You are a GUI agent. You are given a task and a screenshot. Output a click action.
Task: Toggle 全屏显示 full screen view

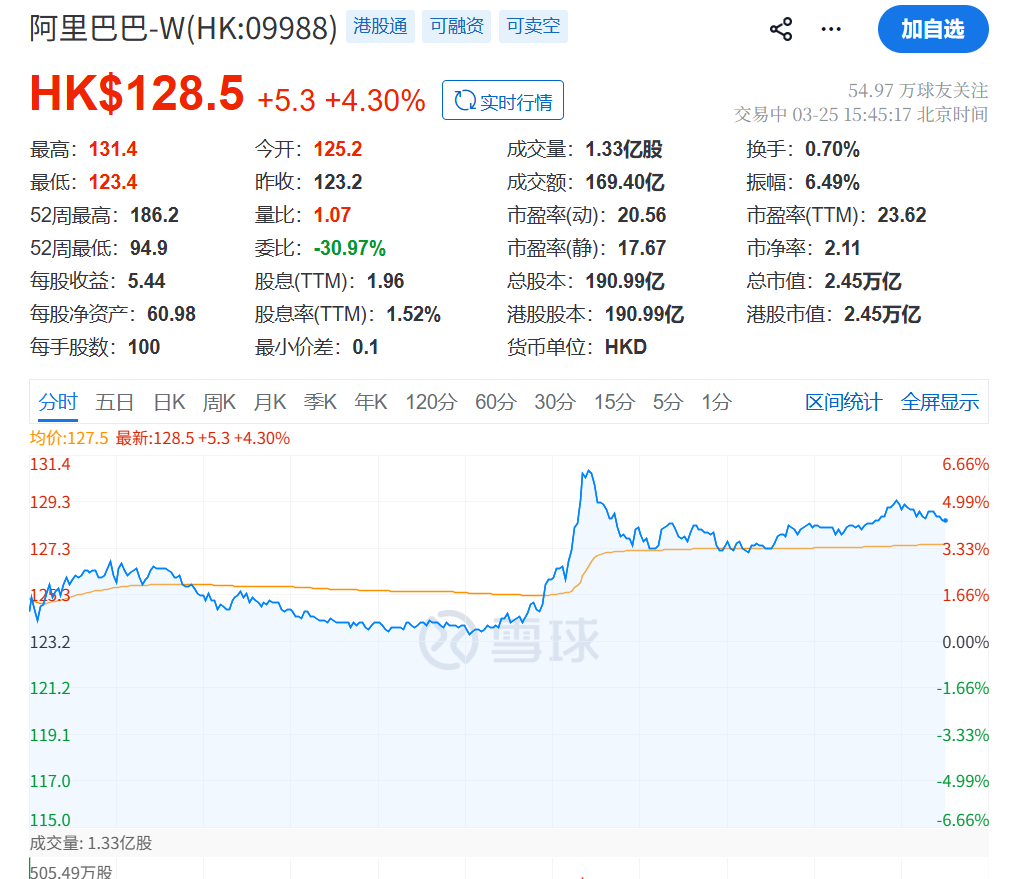pos(940,400)
